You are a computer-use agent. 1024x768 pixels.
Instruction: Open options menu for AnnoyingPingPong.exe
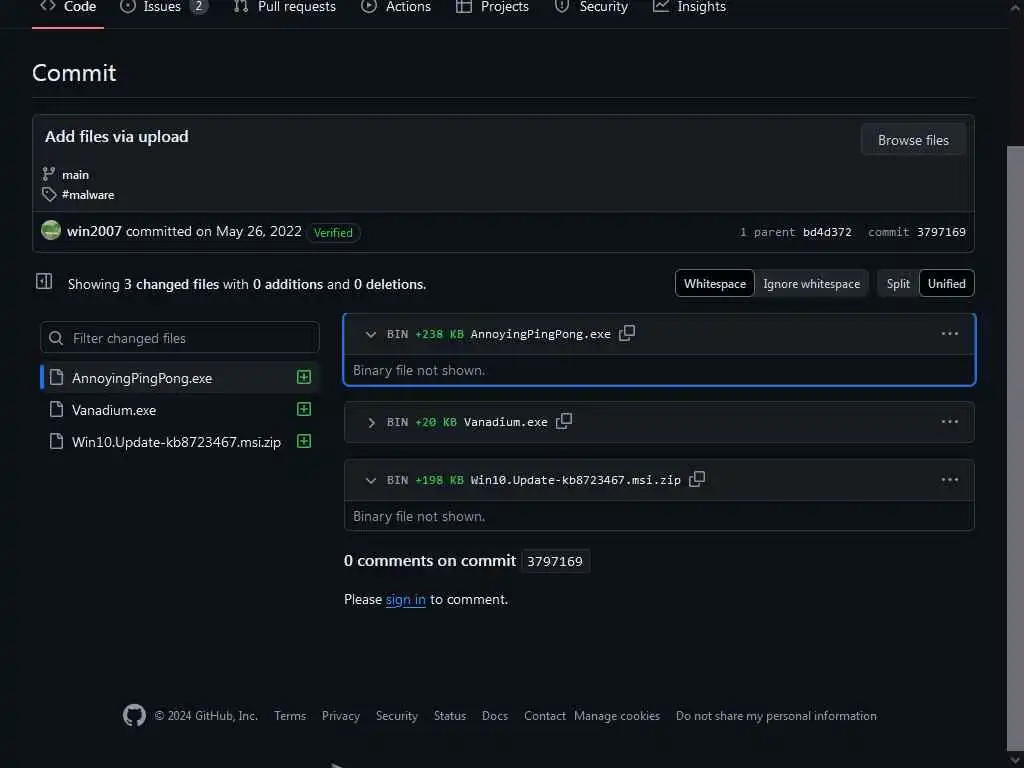pyautogui.click(x=950, y=334)
